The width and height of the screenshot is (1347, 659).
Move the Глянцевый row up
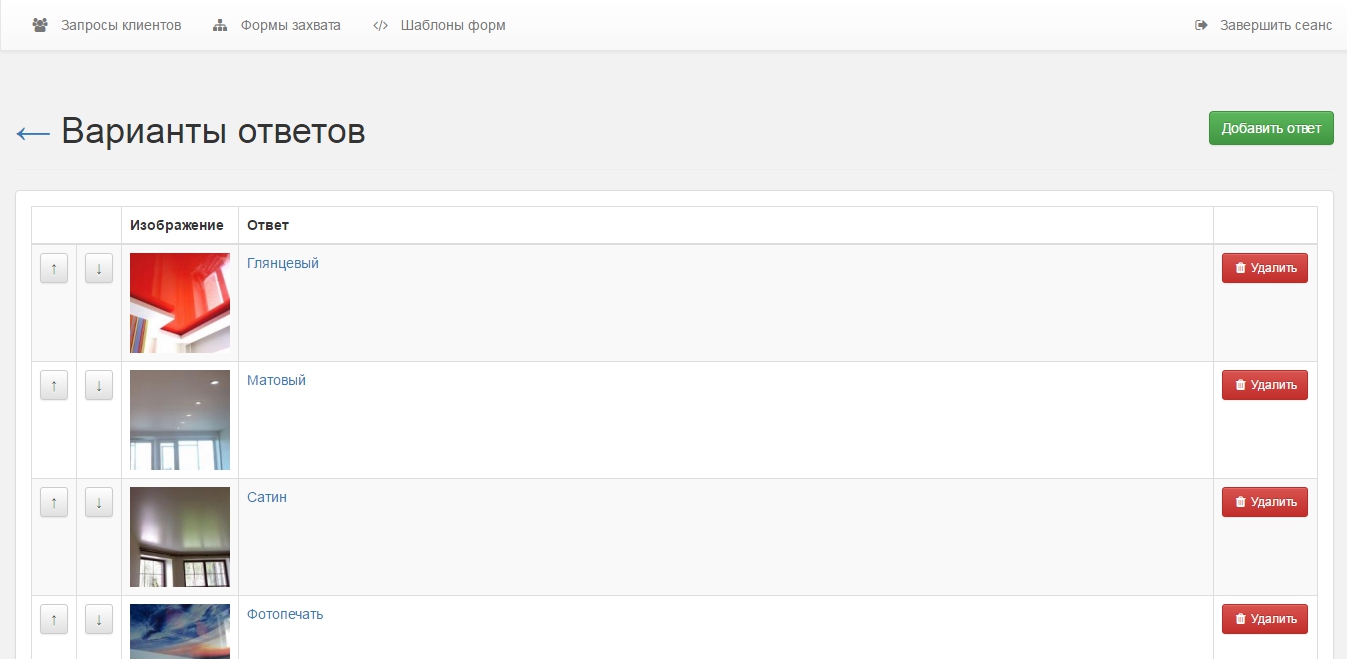click(54, 268)
